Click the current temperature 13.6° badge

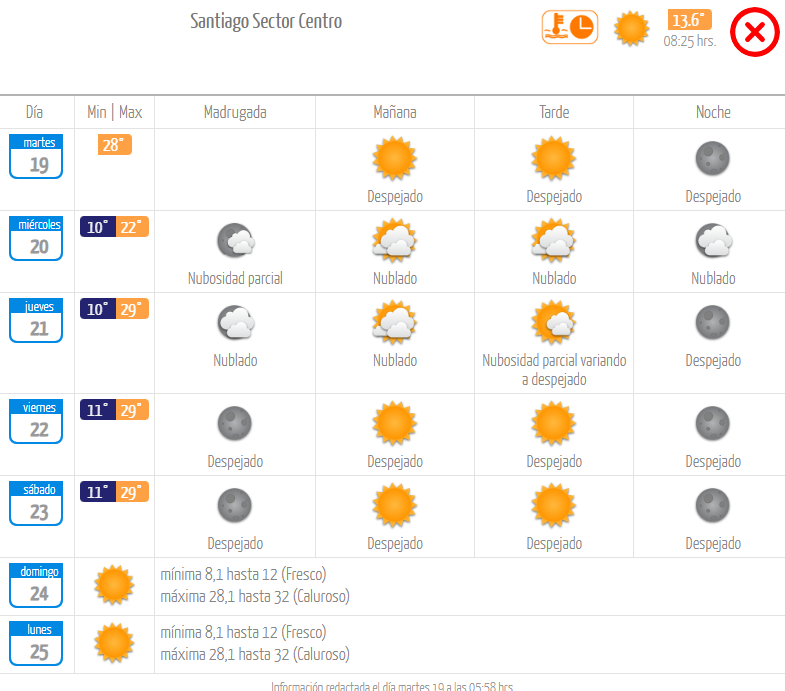tap(689, 21)
